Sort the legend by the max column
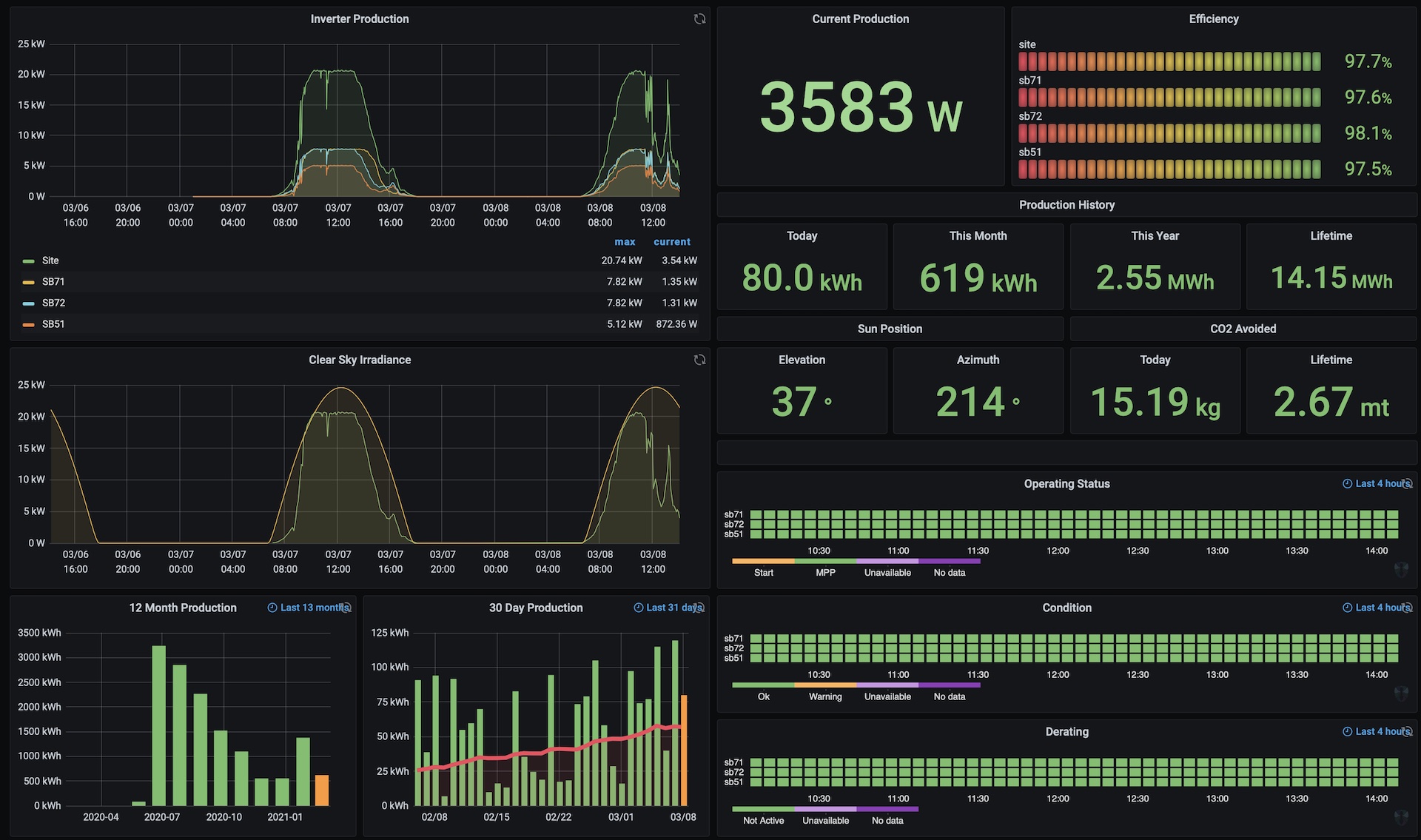1421x840 pixels. coord(625,242)
